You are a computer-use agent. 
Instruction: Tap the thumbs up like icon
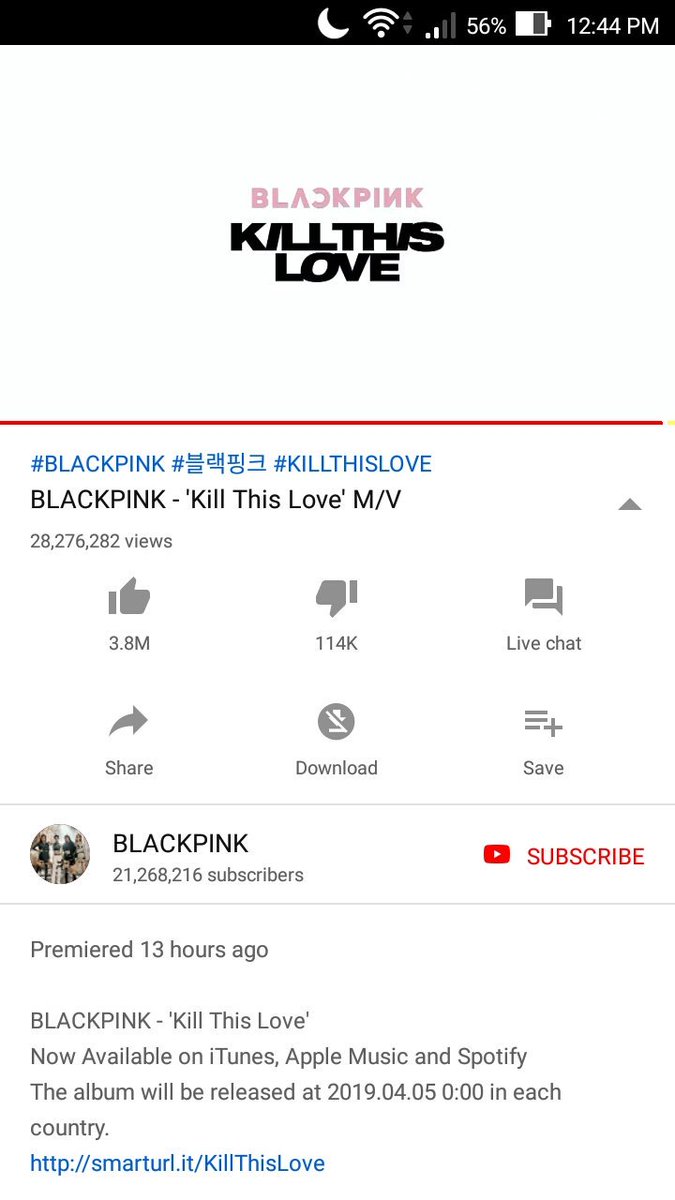(x=129, y=597)
